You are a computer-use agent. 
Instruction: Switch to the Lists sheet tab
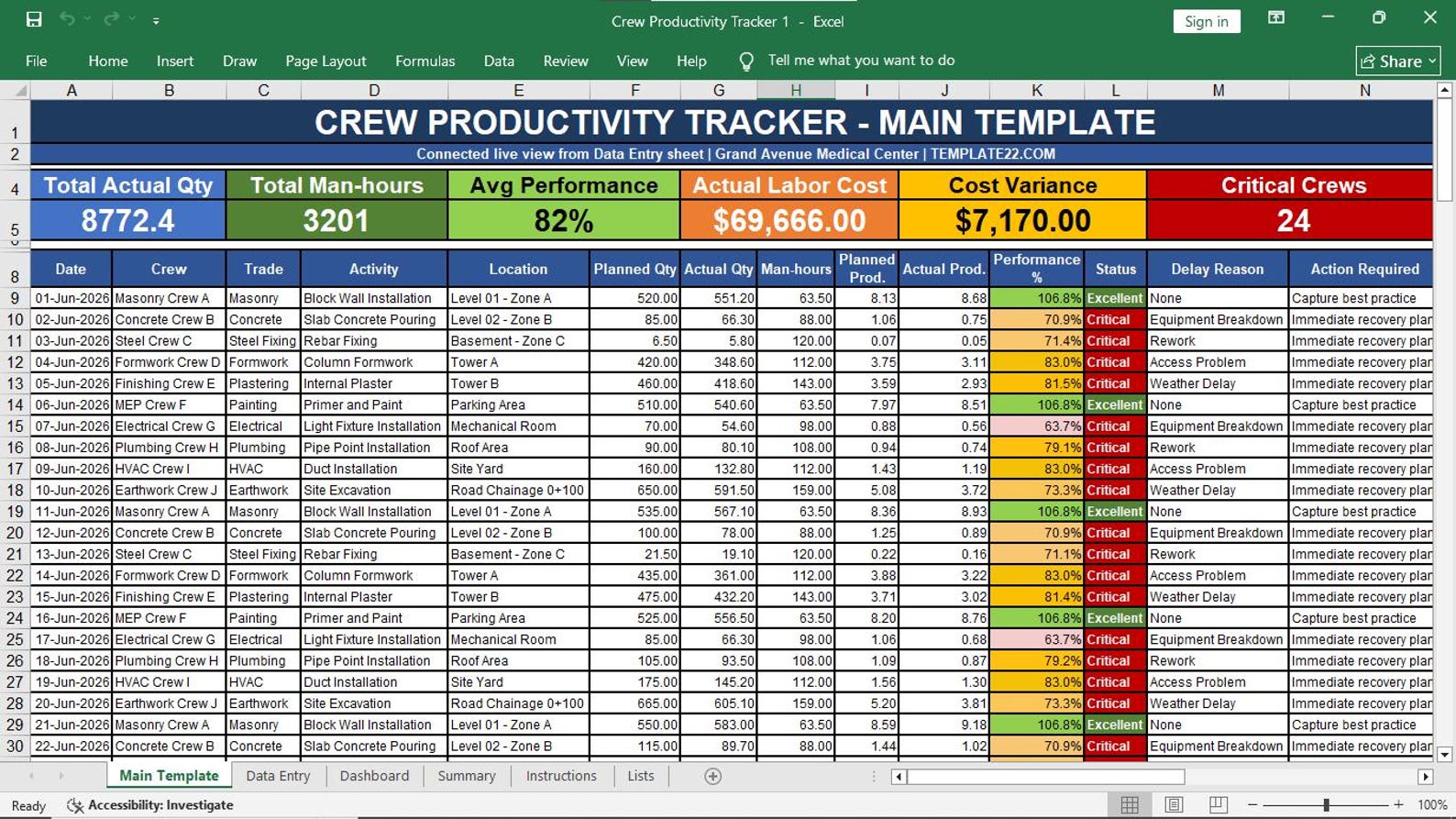641,776
